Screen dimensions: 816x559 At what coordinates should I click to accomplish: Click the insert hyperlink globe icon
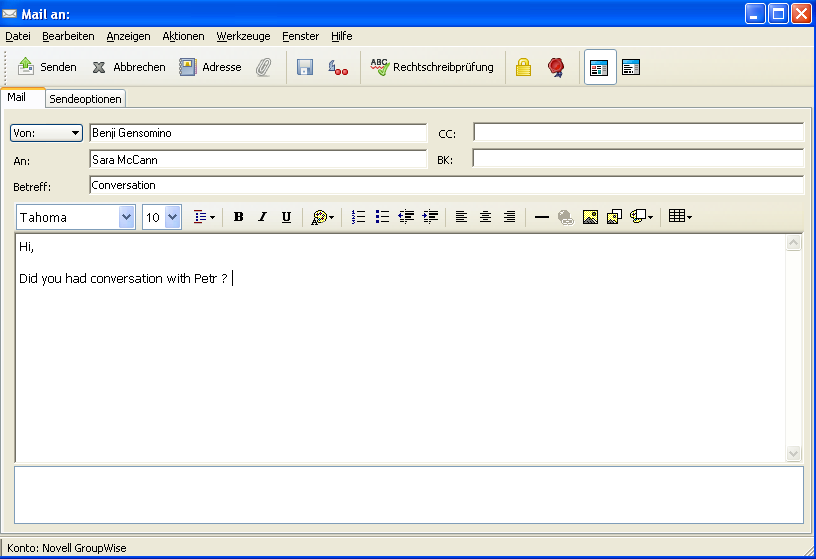(x=566, y=217)
